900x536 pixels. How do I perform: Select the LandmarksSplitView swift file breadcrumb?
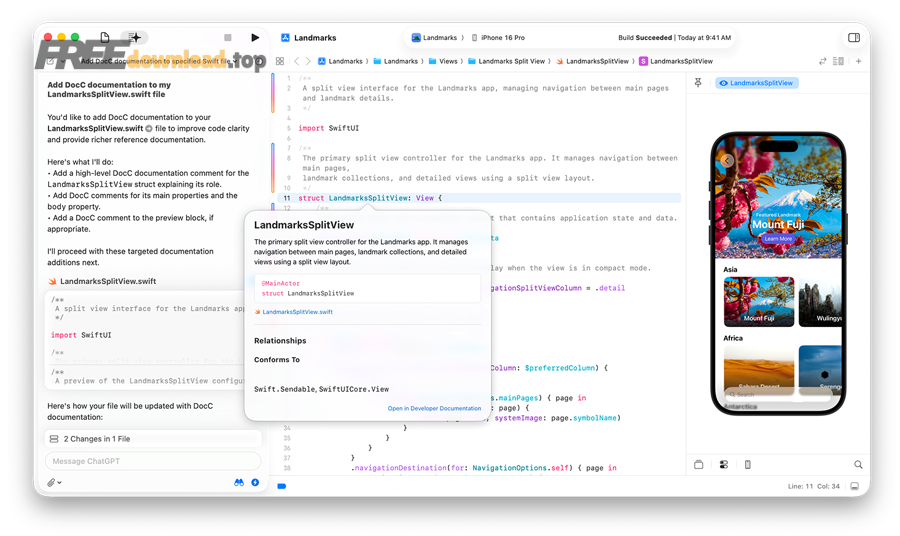click(x=592, y=61)
